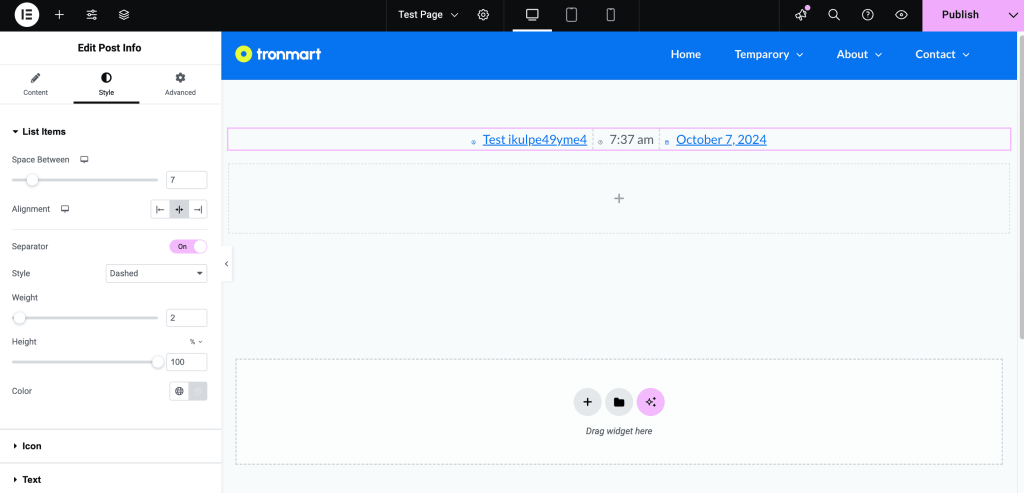Switch to mobile responsive view

pyautogui.click(x=610, y=15)
